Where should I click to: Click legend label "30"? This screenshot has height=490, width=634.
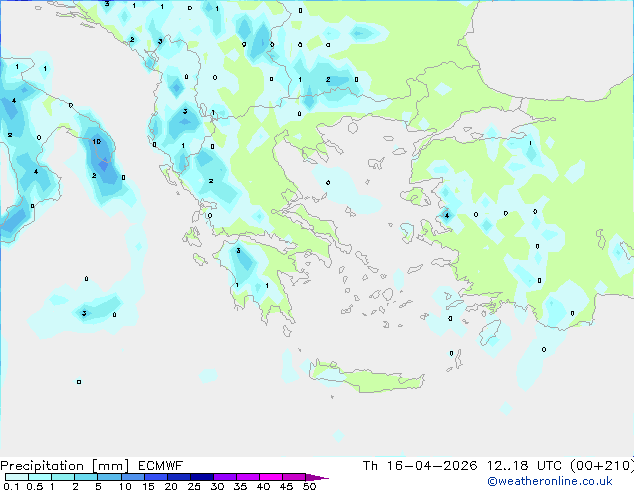[x=217, y=486]
